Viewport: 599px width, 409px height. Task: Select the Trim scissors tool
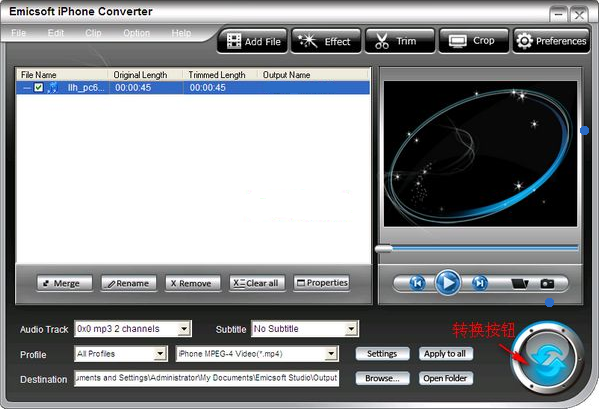[400, 41]
